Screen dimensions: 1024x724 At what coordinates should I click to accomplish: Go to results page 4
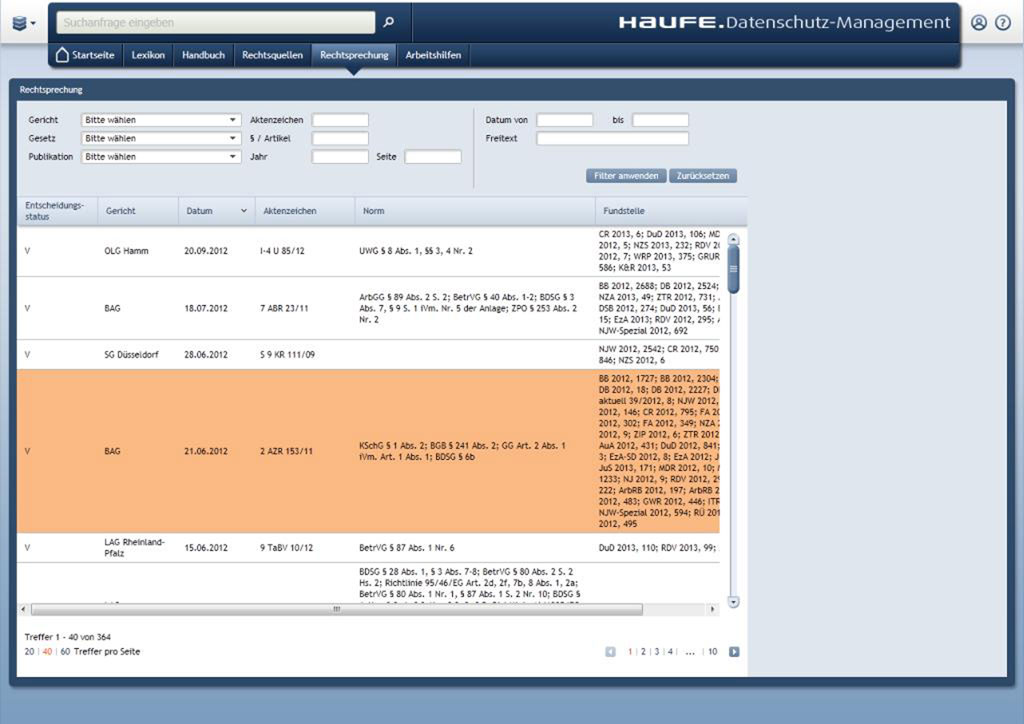tap(670, 652)
